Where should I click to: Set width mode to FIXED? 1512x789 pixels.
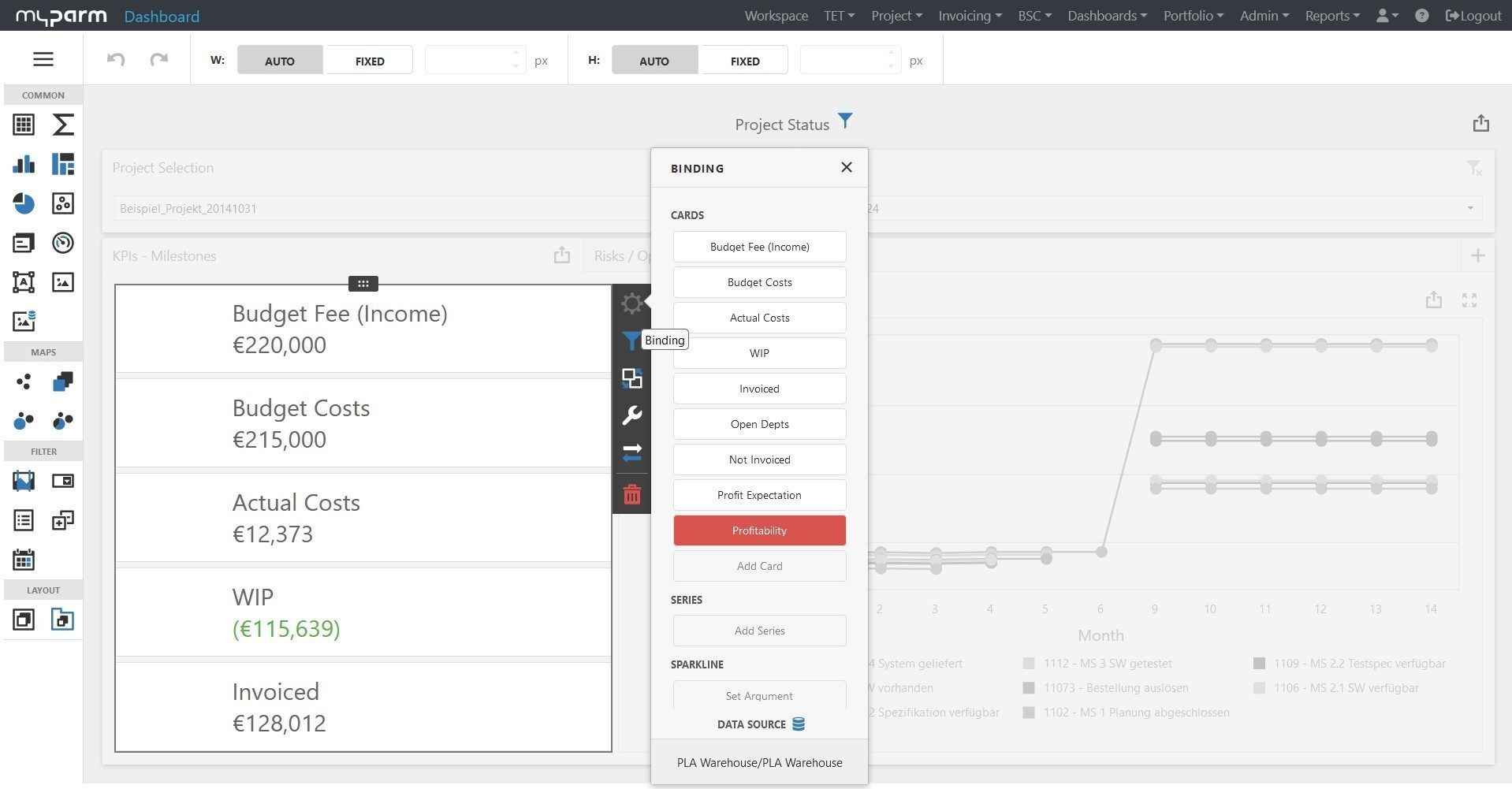pos(369,61)
